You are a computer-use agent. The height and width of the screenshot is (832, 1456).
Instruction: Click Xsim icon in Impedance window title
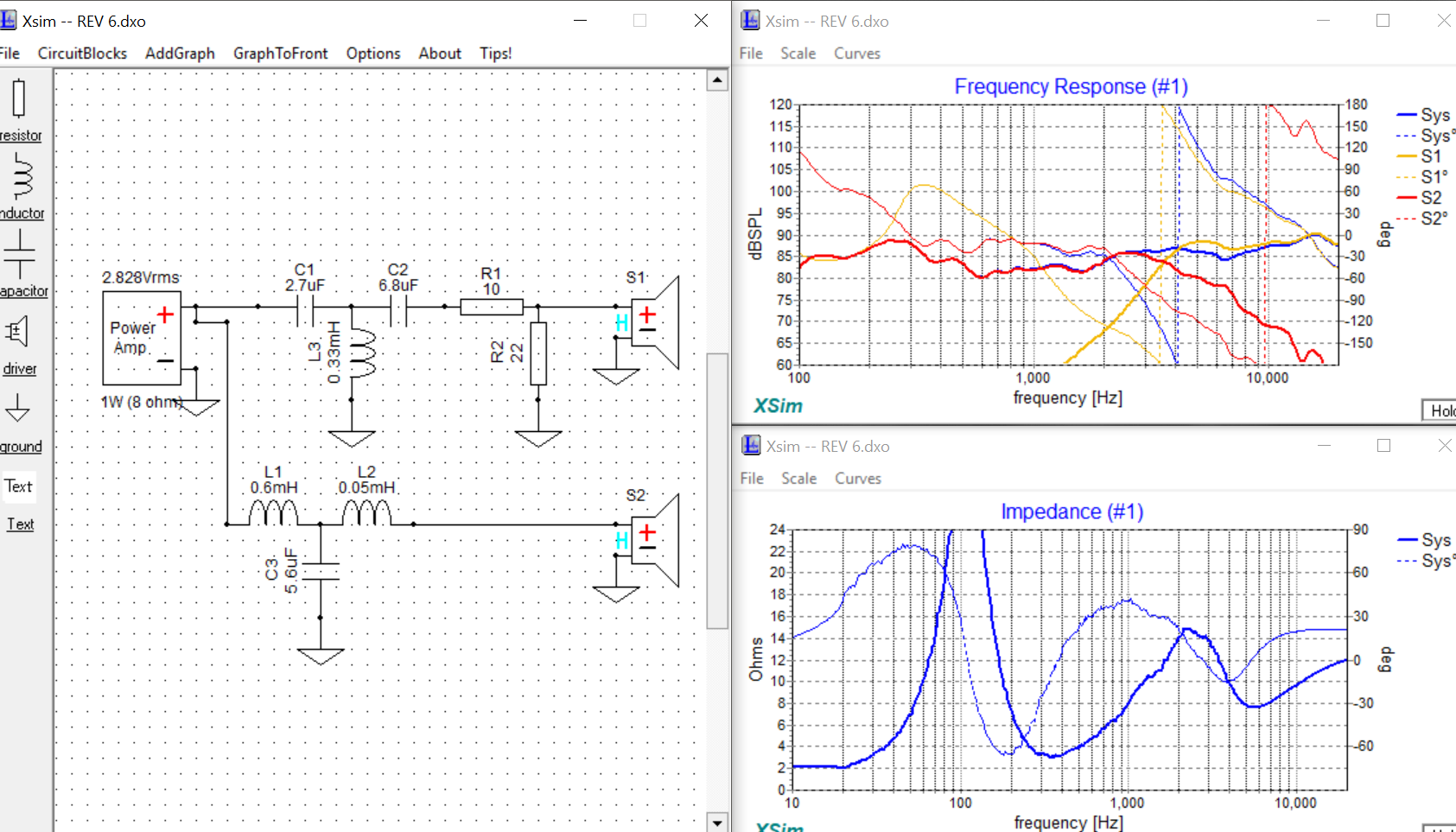tap(752, 446)
